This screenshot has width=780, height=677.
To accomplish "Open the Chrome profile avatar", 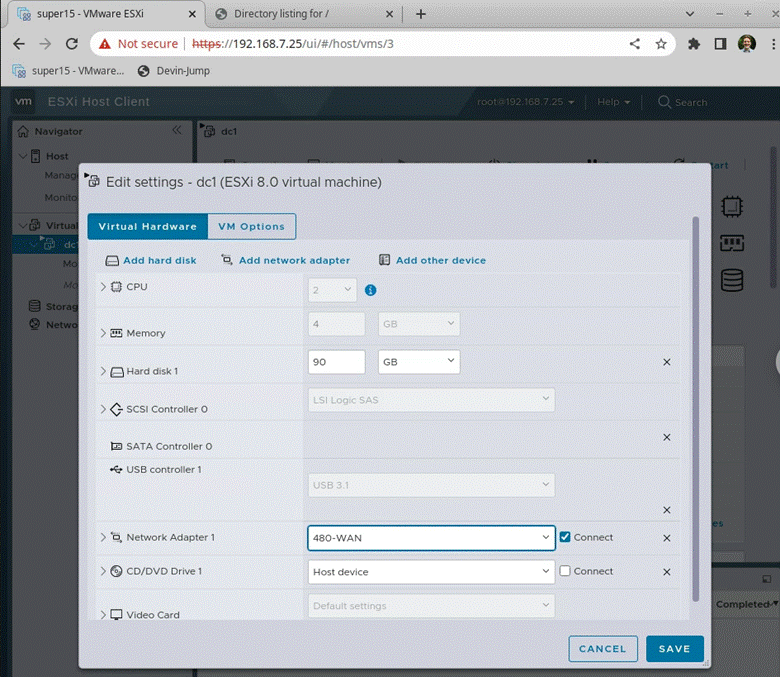I will click(x=747, y=44).
